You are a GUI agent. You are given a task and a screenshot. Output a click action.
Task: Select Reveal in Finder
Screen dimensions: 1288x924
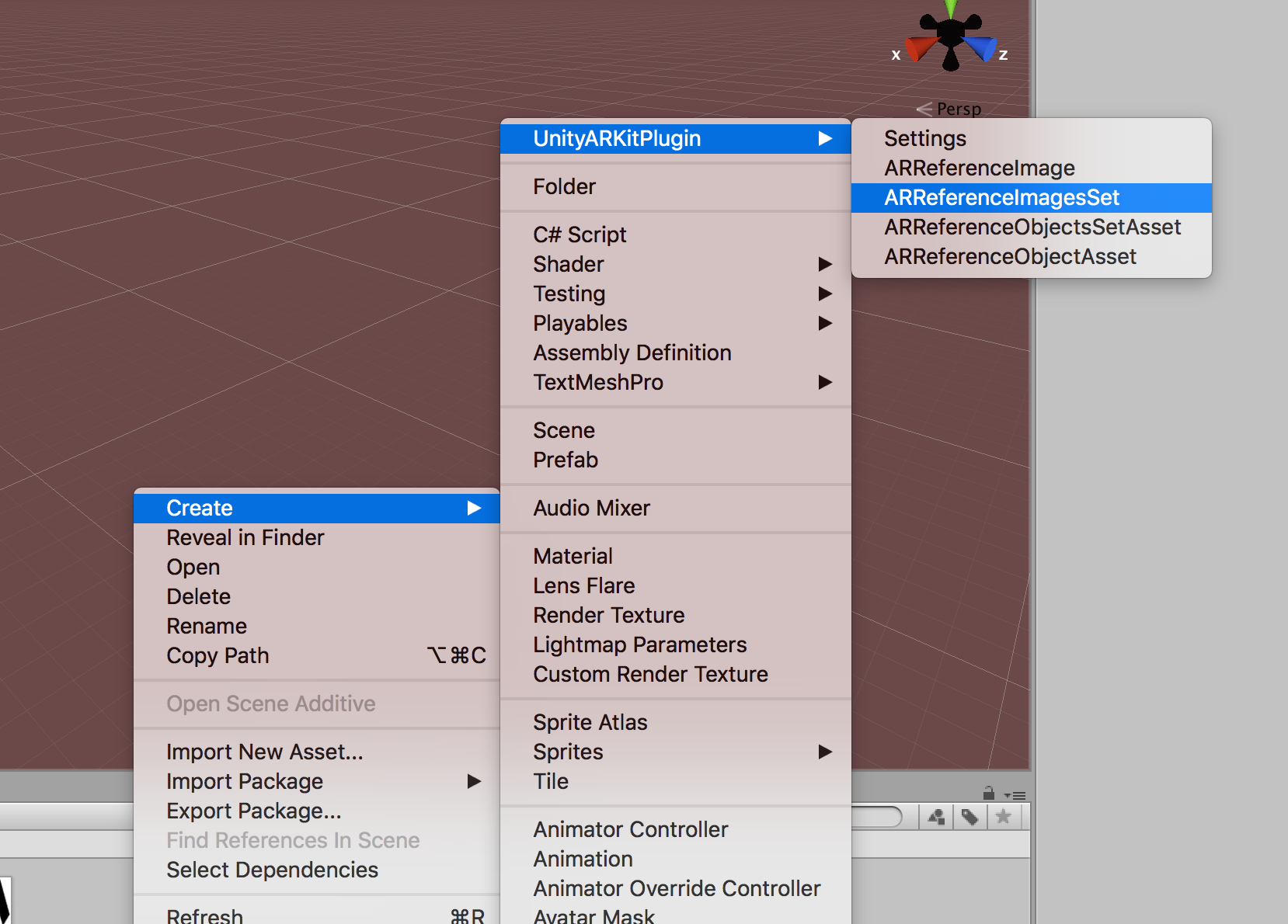(x=317, y=537)
